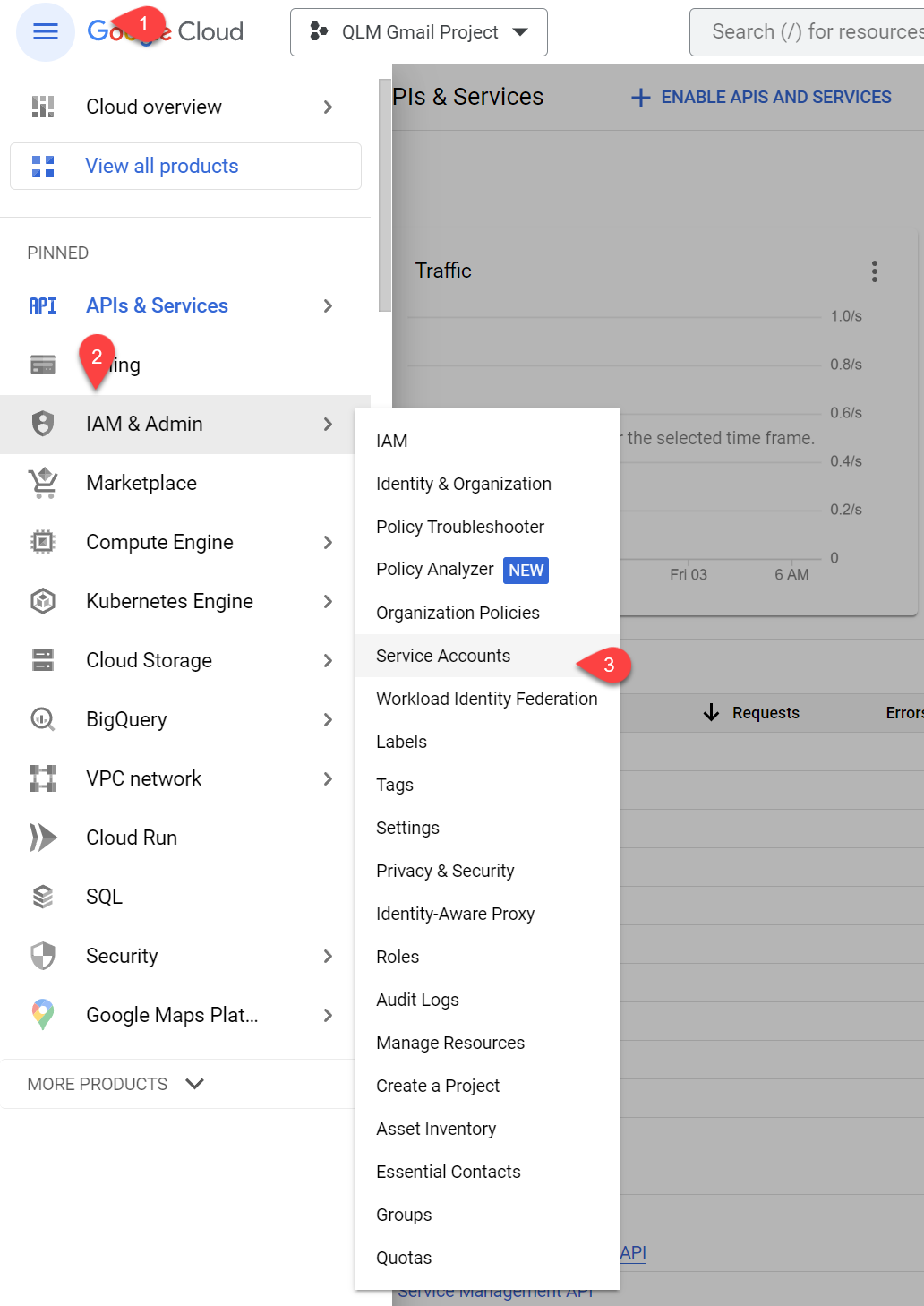Expand the APIs & Services submenu chevron
924x1306 pixels.
[328, 306]
